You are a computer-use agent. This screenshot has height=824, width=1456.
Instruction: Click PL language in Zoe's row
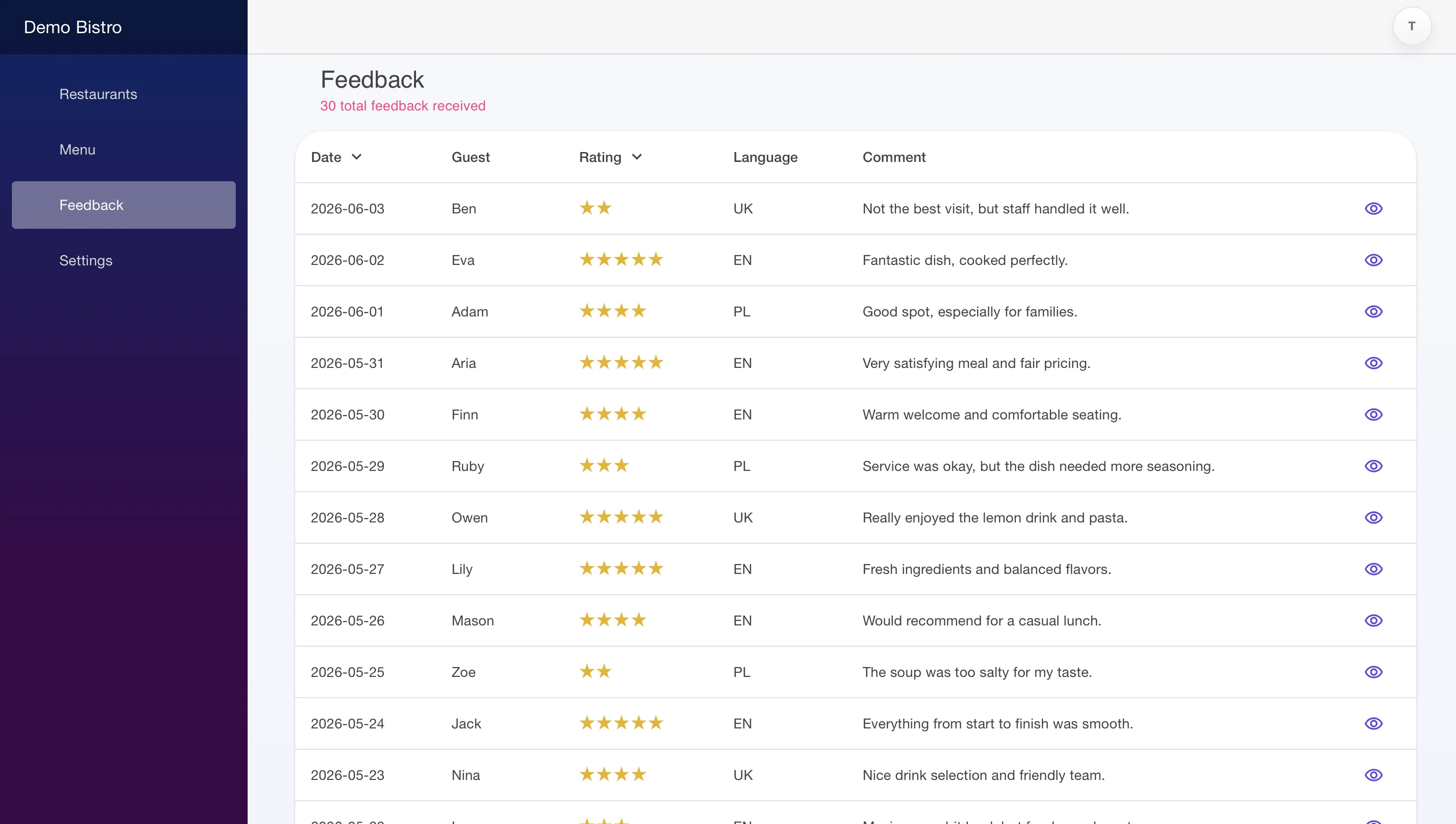pyautogui.click(x=742, y=672)
